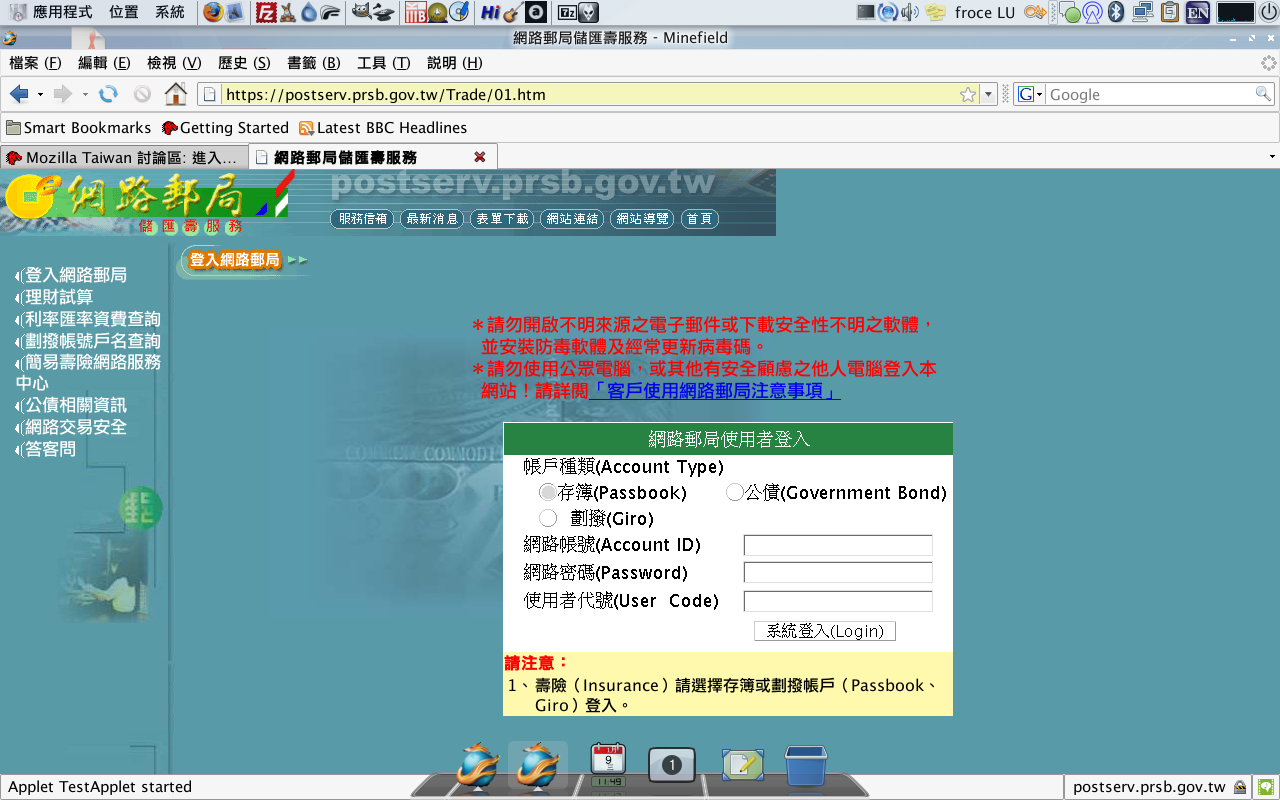Select the 公債 (Government Bond) radio button
Viewport: 1280px width, 800px height.
[x=735, y=492]
